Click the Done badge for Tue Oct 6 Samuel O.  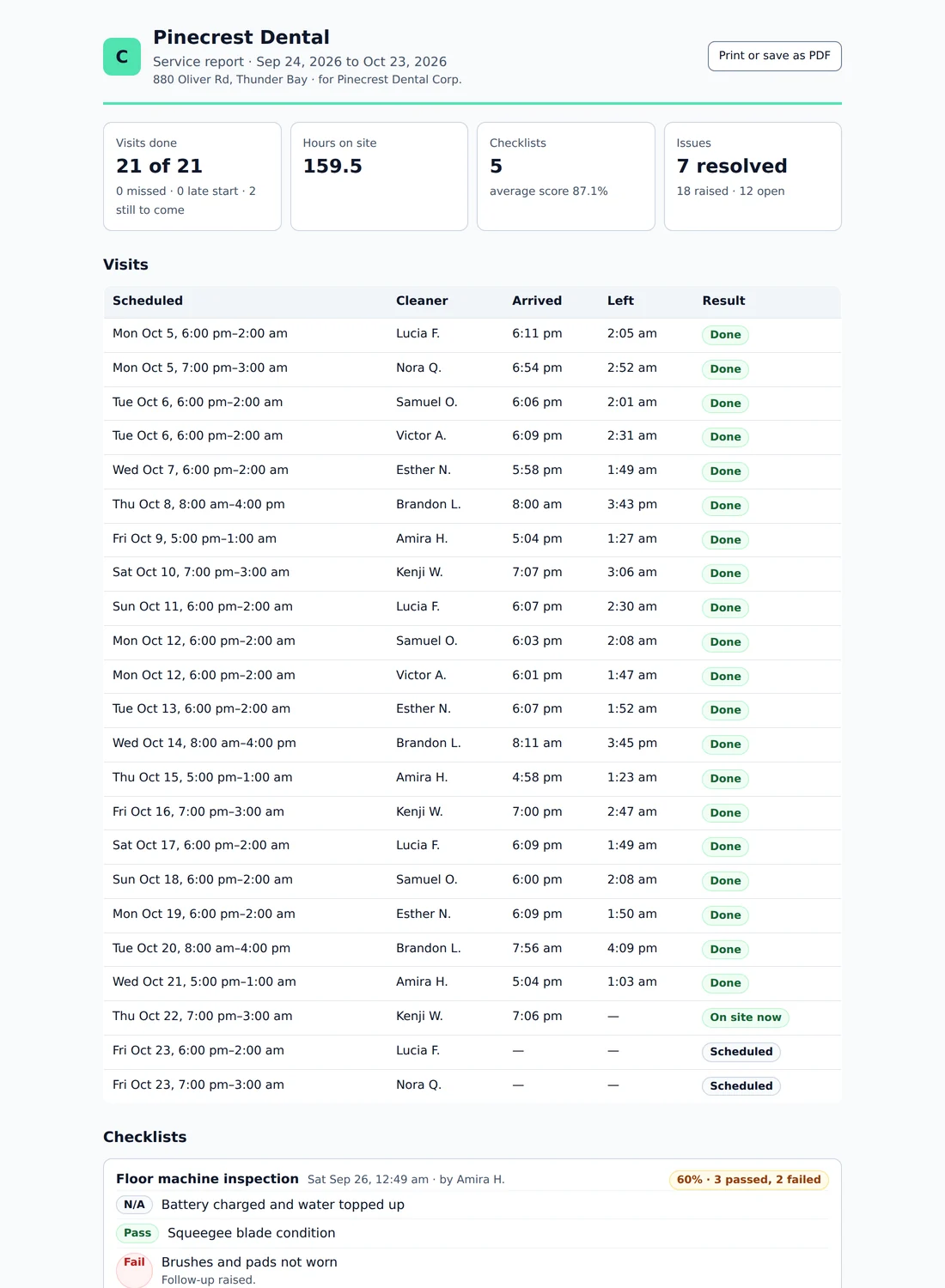(x=725, y=404)
